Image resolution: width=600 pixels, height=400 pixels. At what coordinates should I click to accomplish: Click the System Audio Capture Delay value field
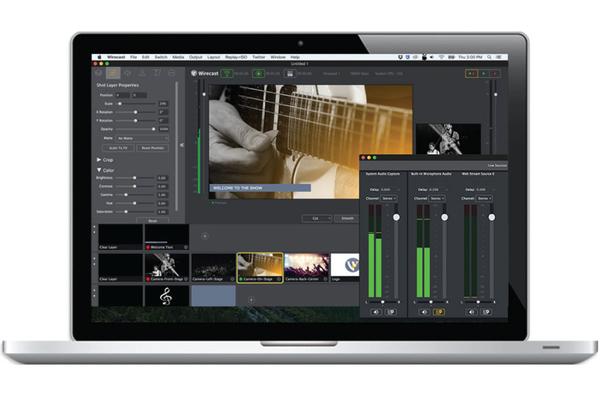pos(386,189)
